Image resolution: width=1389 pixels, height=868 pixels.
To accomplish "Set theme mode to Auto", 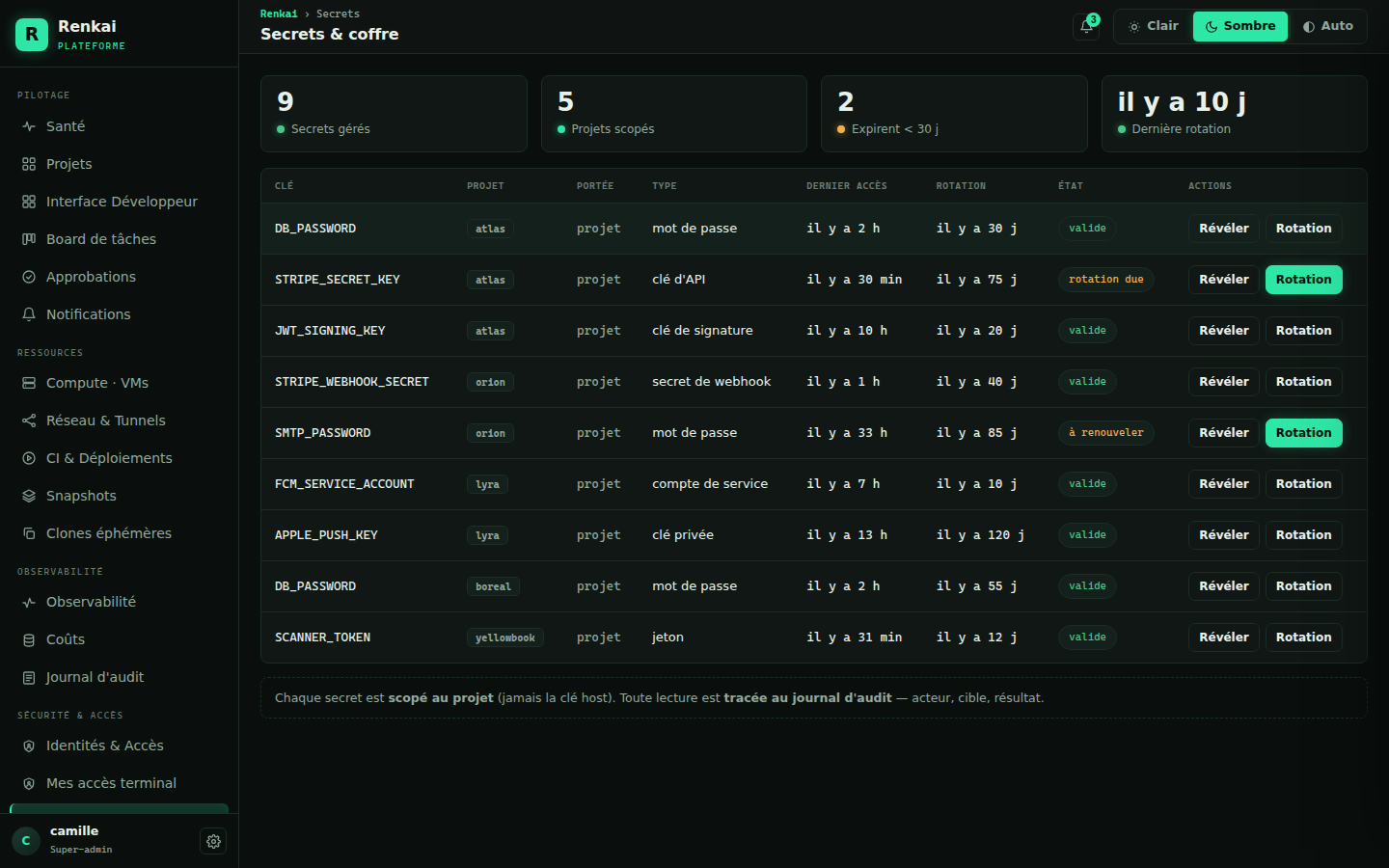I will tap(1327, 26).
